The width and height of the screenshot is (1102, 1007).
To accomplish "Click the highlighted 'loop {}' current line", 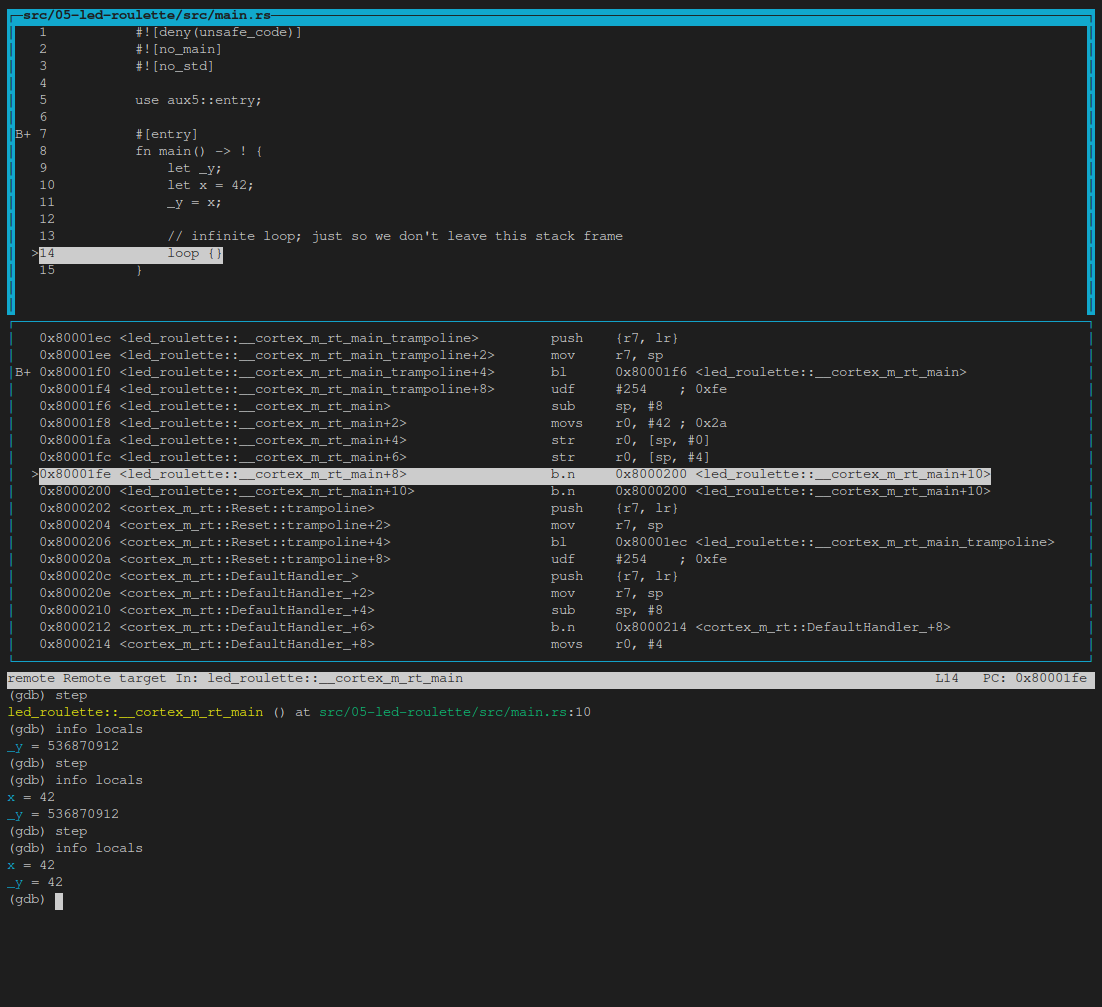I will (131, 254).
